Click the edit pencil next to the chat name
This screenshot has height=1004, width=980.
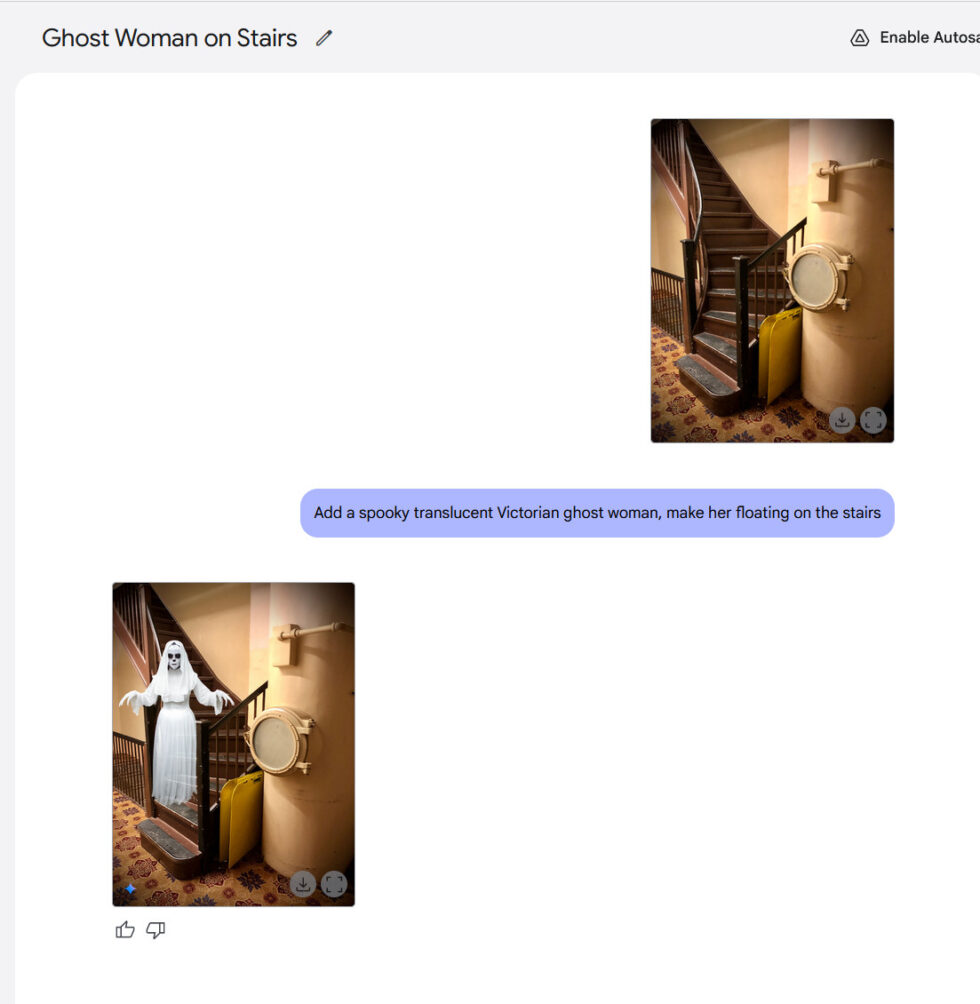(322, 37)
